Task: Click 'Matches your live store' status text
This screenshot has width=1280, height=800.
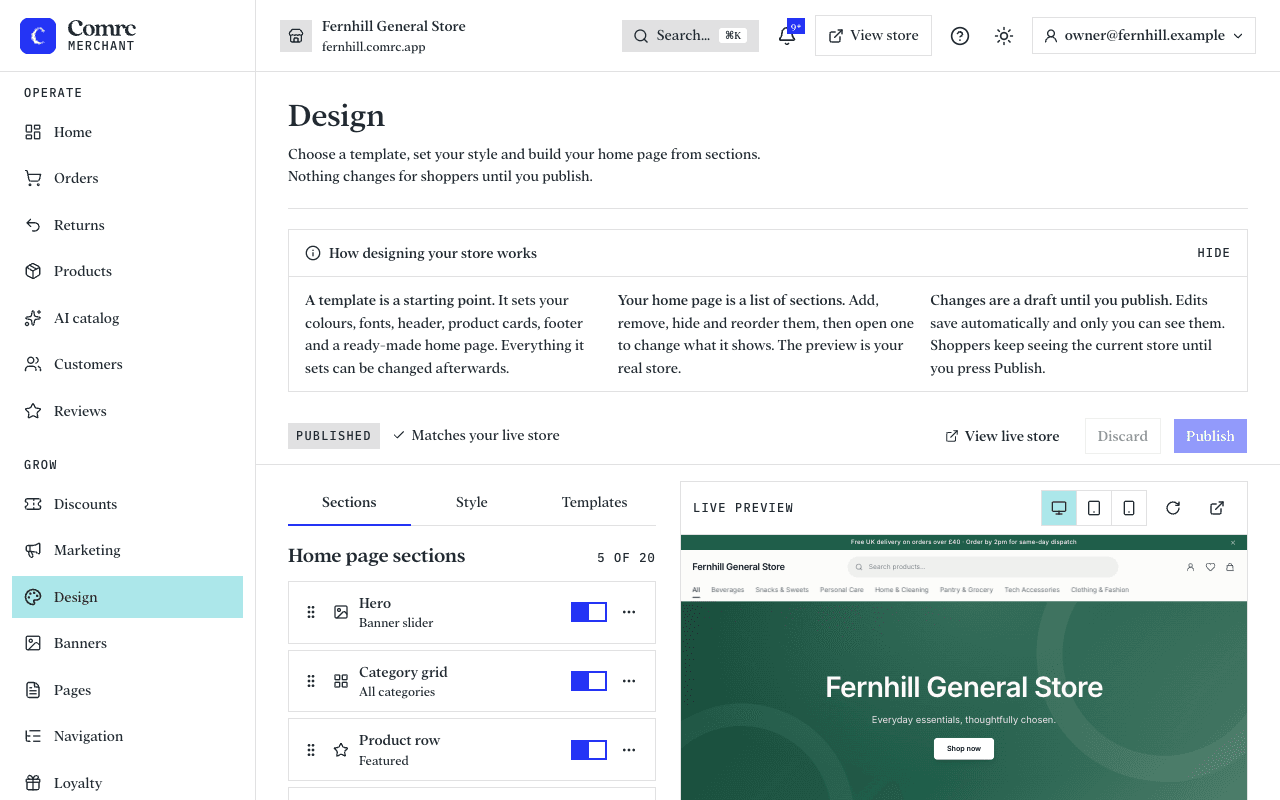Action: (x=476, y=435)
